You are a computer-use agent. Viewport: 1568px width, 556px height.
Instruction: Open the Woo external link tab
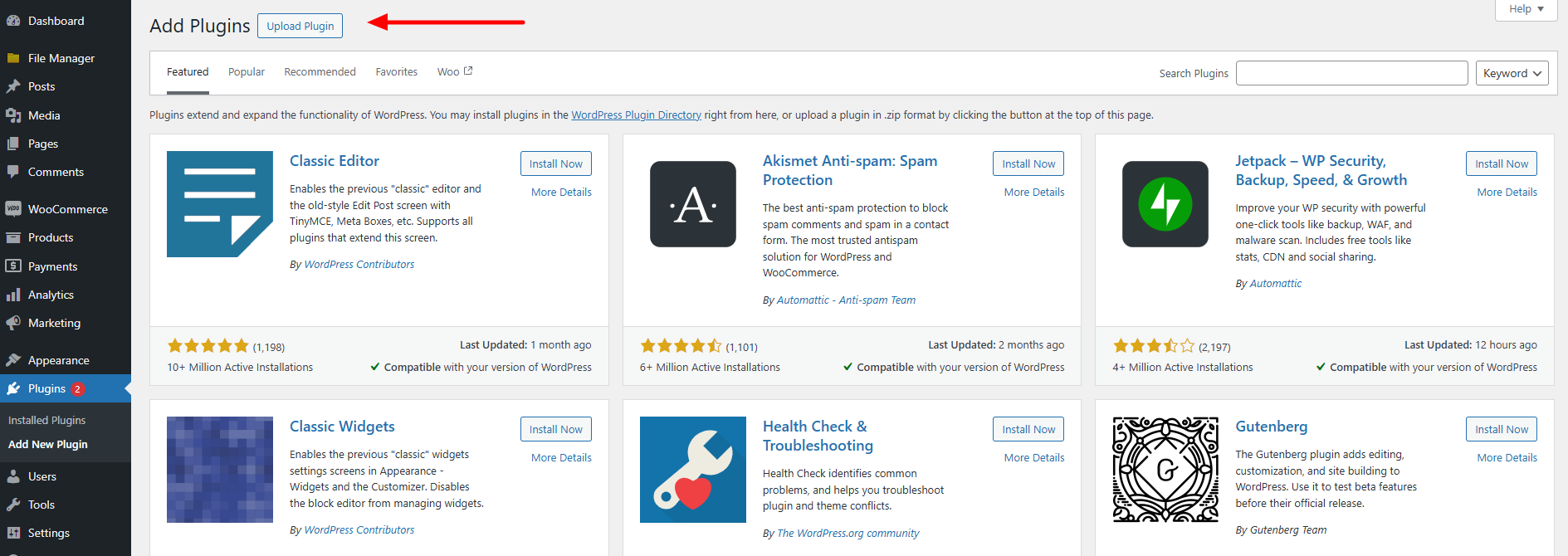454,72
